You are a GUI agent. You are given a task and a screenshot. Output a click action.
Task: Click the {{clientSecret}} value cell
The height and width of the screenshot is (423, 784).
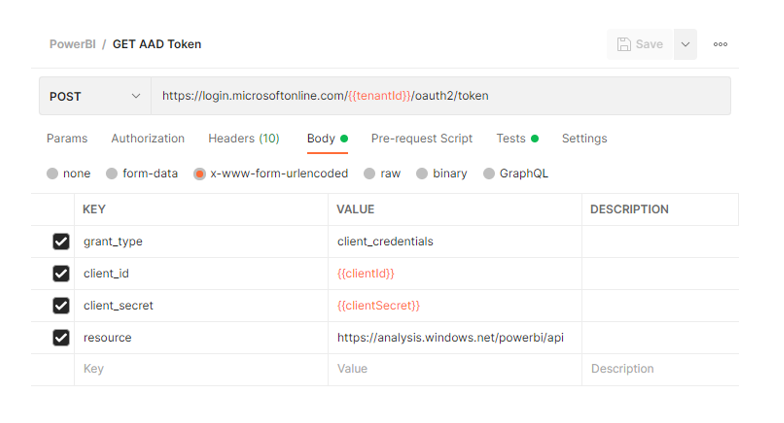(455, 306)
